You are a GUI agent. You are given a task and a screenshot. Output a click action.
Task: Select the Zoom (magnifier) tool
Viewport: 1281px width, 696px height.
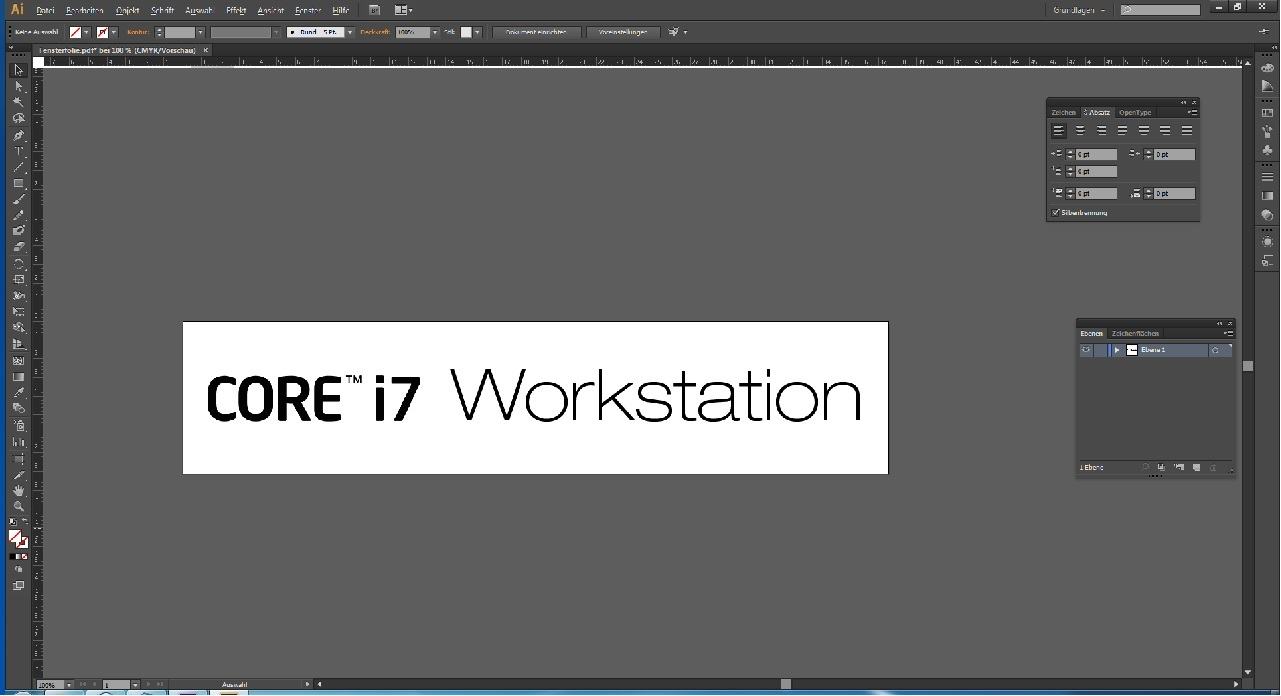pyautogui.click(x=18, y=506)
